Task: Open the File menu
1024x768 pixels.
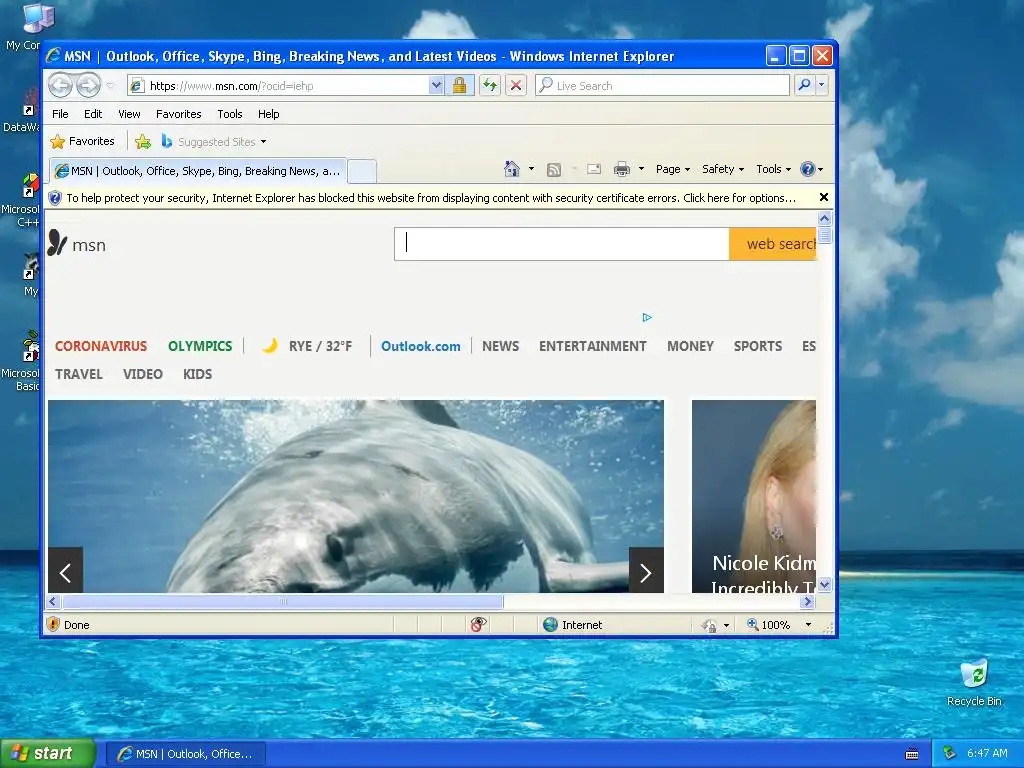Action: (x=60, y=114)
